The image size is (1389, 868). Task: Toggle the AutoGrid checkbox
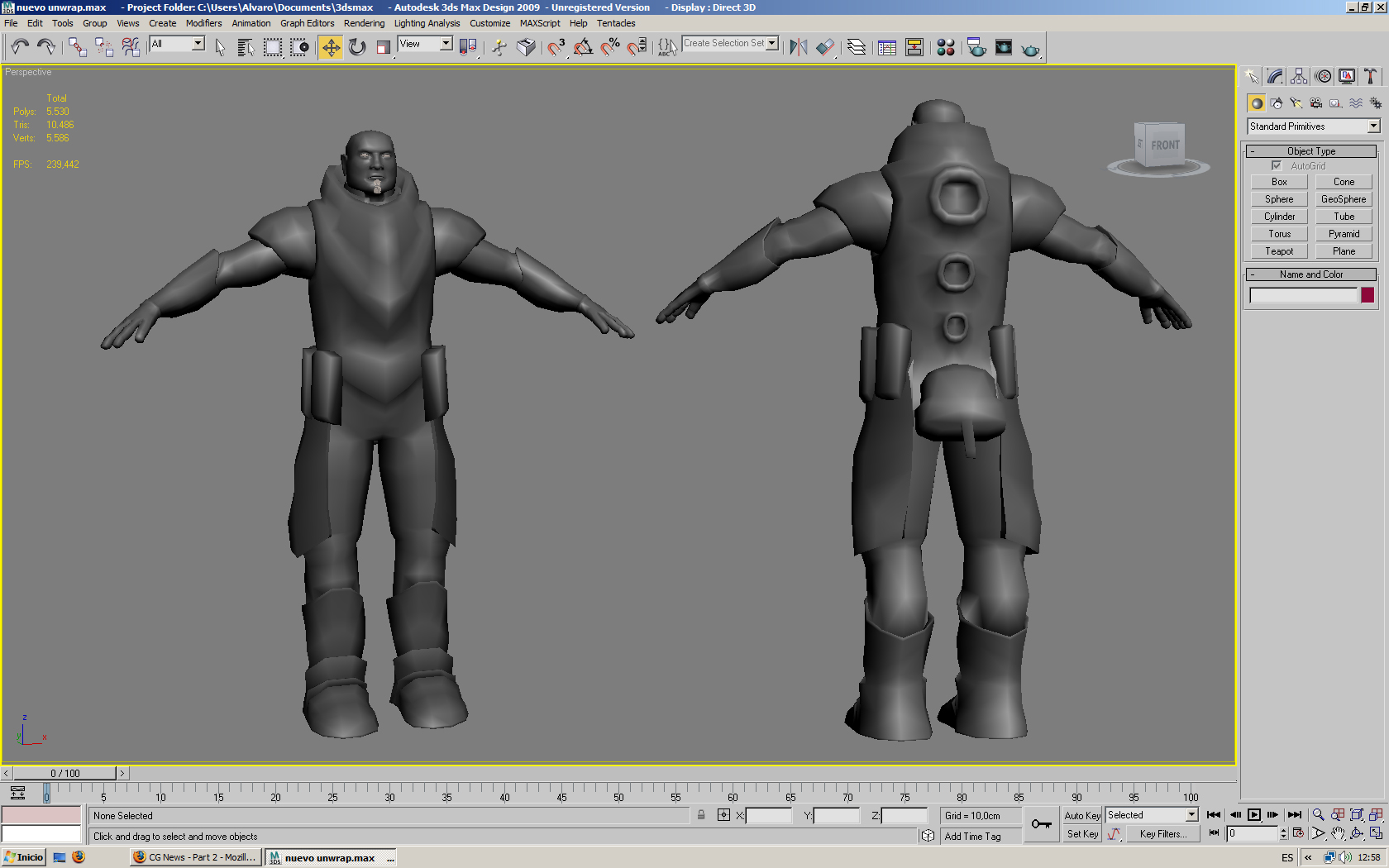click(x=1277, y=166)
